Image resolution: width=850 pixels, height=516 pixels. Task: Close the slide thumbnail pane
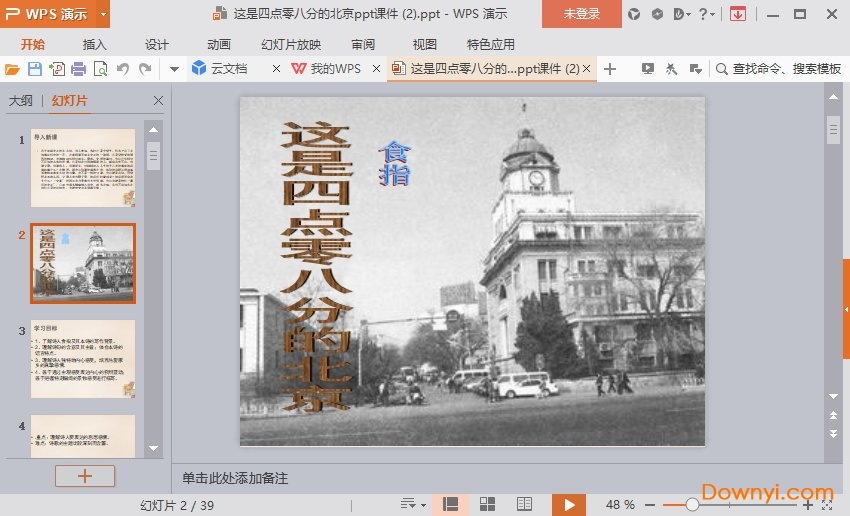pos(158,100)
